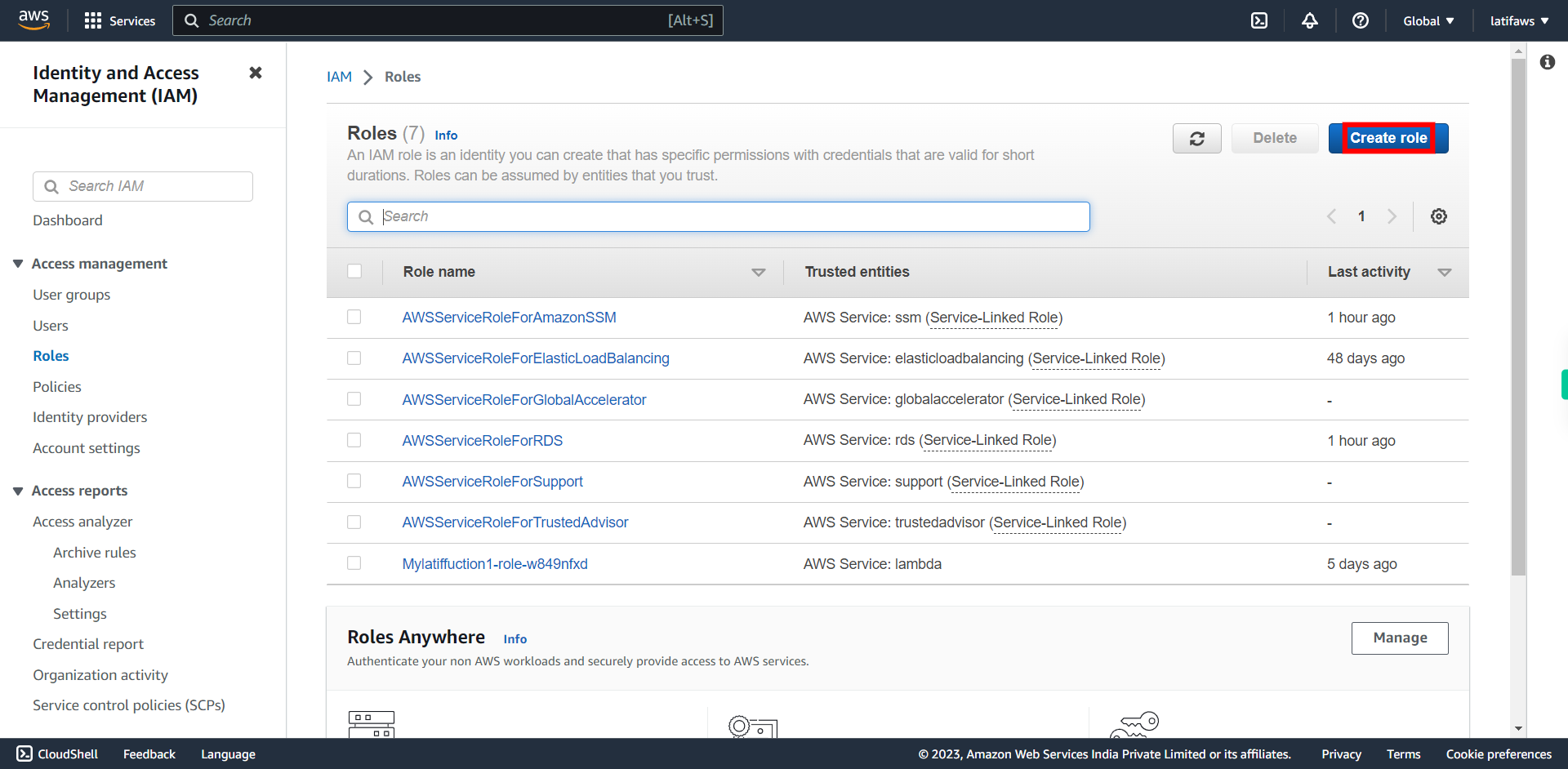Click the roles Search input field
1568x769 pixels.
click(719, 216)
